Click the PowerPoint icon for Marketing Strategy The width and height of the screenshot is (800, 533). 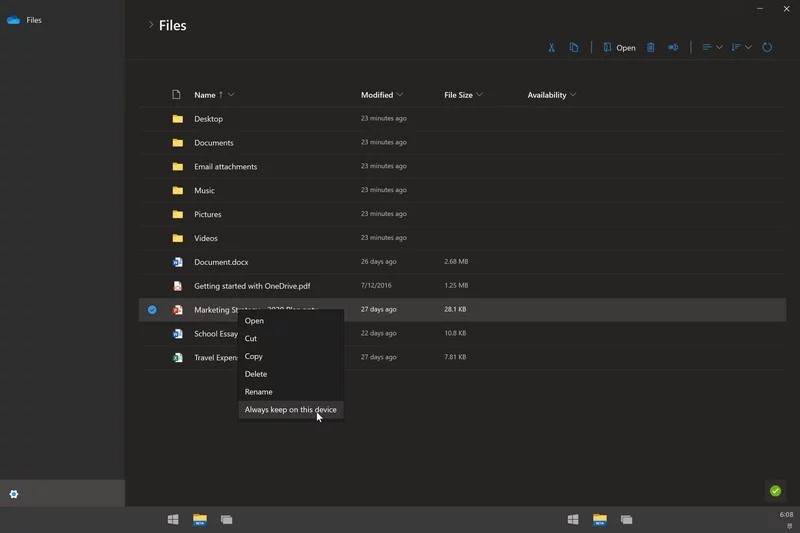point(178,310)
